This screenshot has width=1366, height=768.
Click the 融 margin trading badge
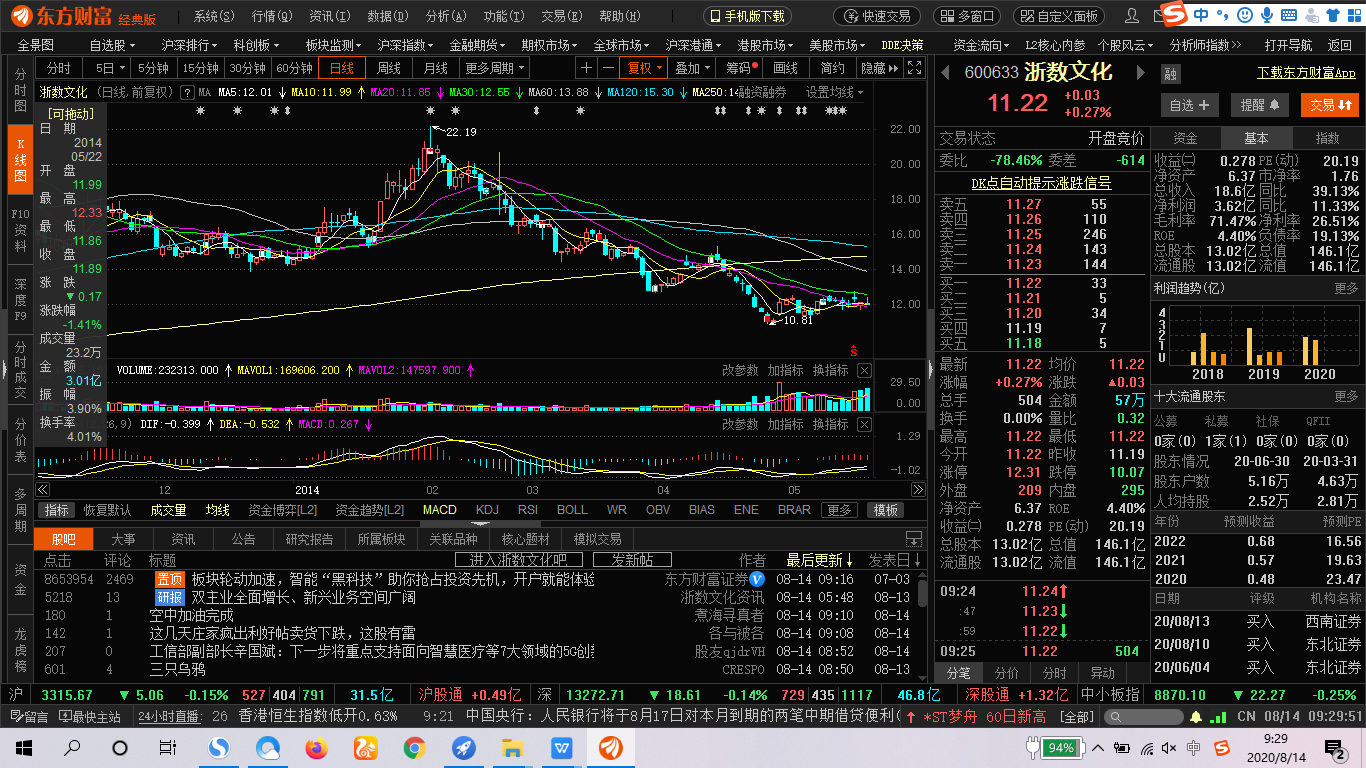point(1170,74)
